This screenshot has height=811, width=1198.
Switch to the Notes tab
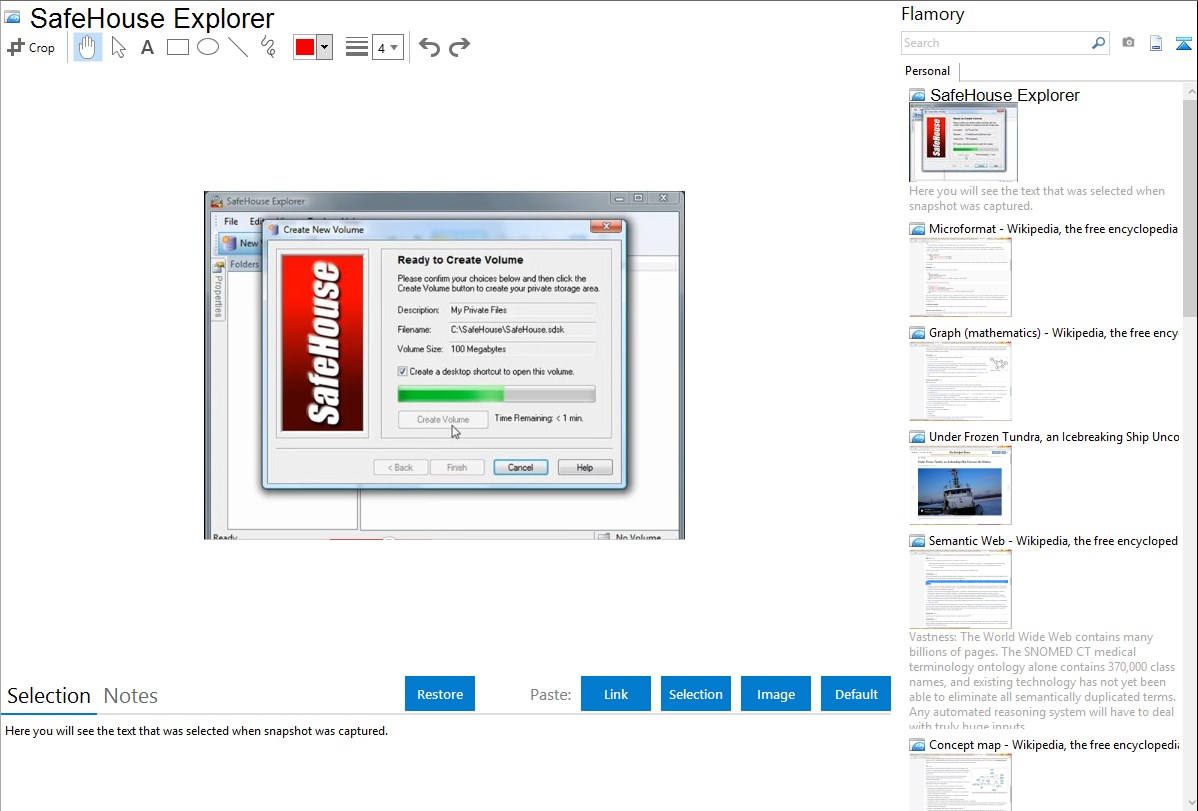point(131,696)
